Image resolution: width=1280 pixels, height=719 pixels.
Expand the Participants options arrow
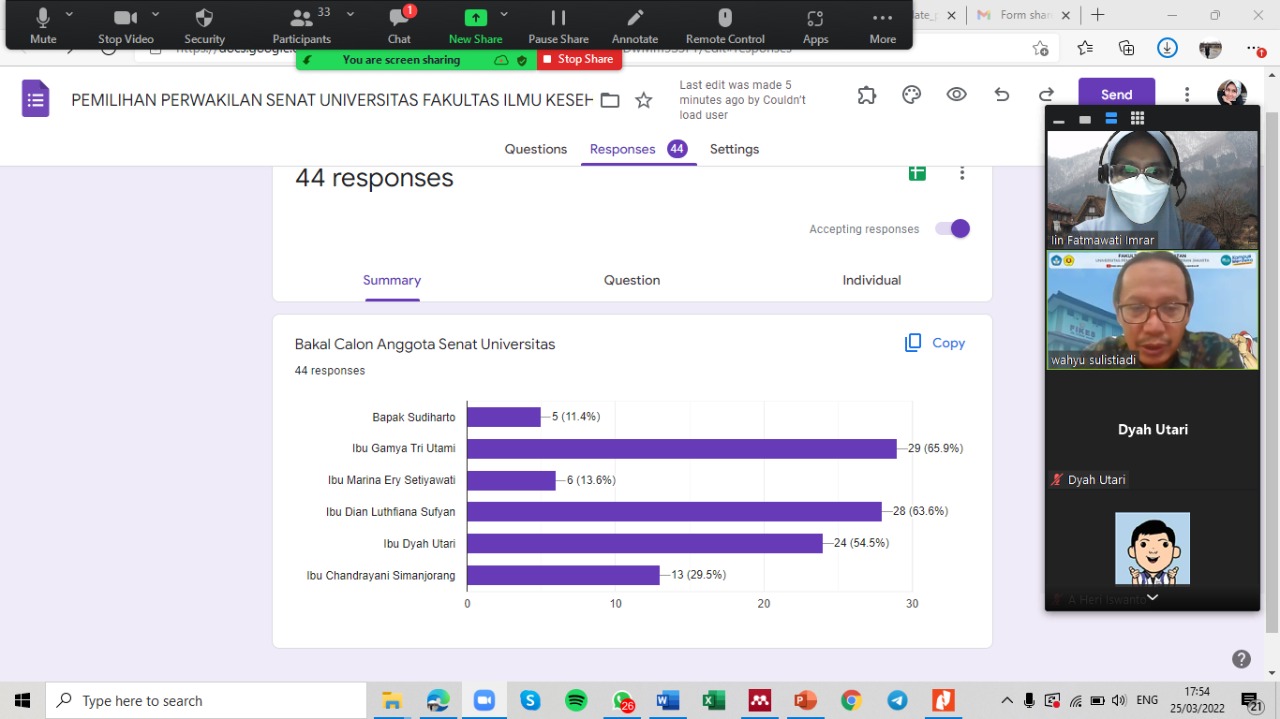pyautogui.click(x=350, y=15)
